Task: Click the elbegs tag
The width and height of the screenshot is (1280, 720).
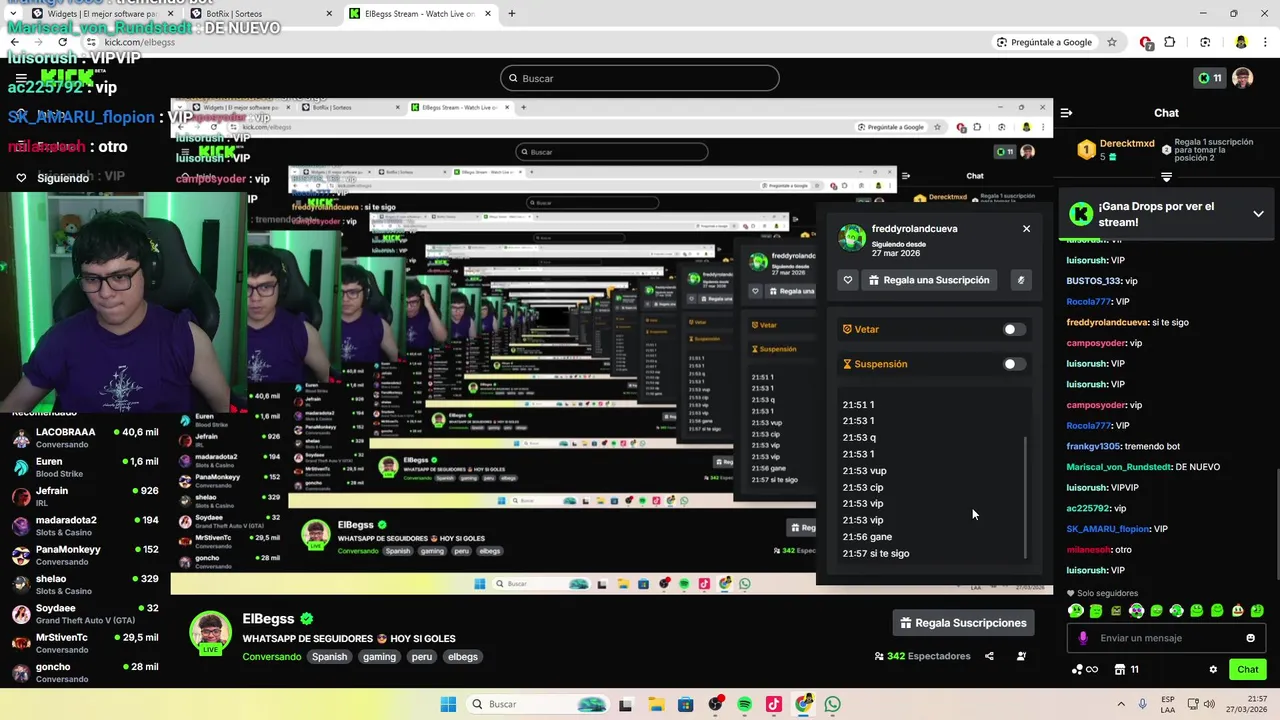Action: (x=463, y=657)
